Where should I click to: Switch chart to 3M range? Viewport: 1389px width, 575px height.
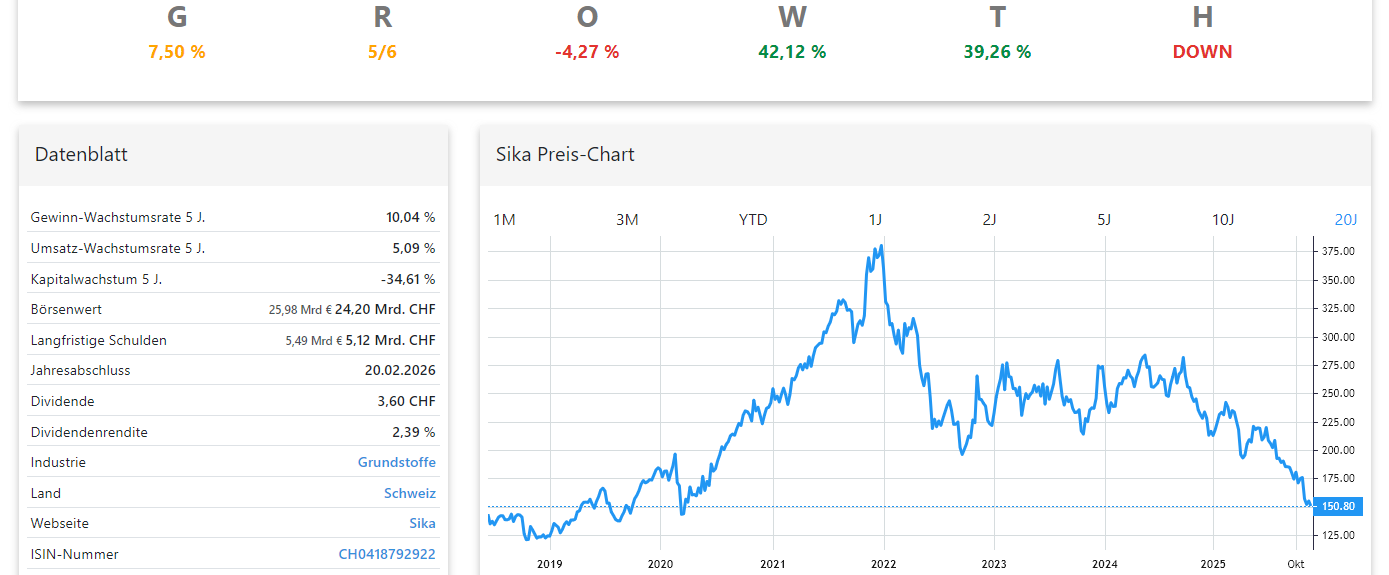point(627,220)
